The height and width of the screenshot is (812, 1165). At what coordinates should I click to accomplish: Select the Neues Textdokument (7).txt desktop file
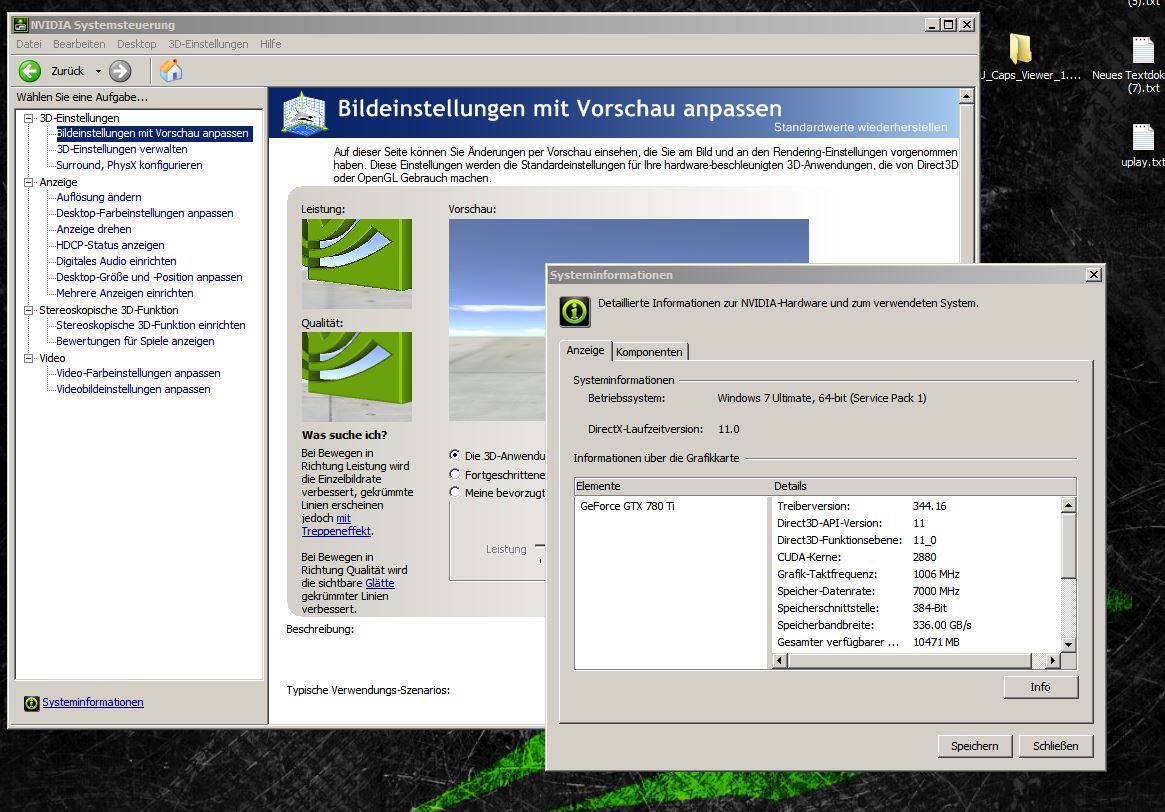tap(1142, 51)
